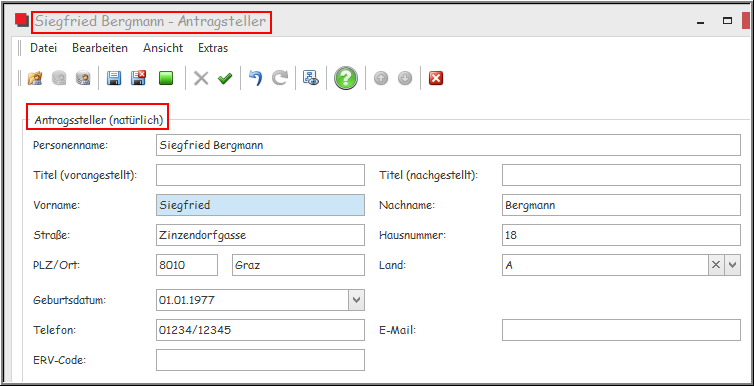Save using the blue floppy disk icon
The height and width of the screenshot is (386, 754).
coord(114,78)
